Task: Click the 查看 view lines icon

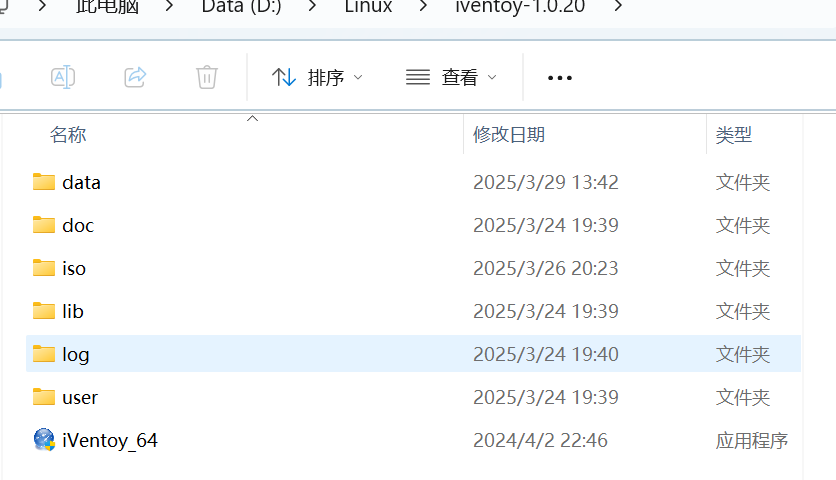Action: [417, 77]
